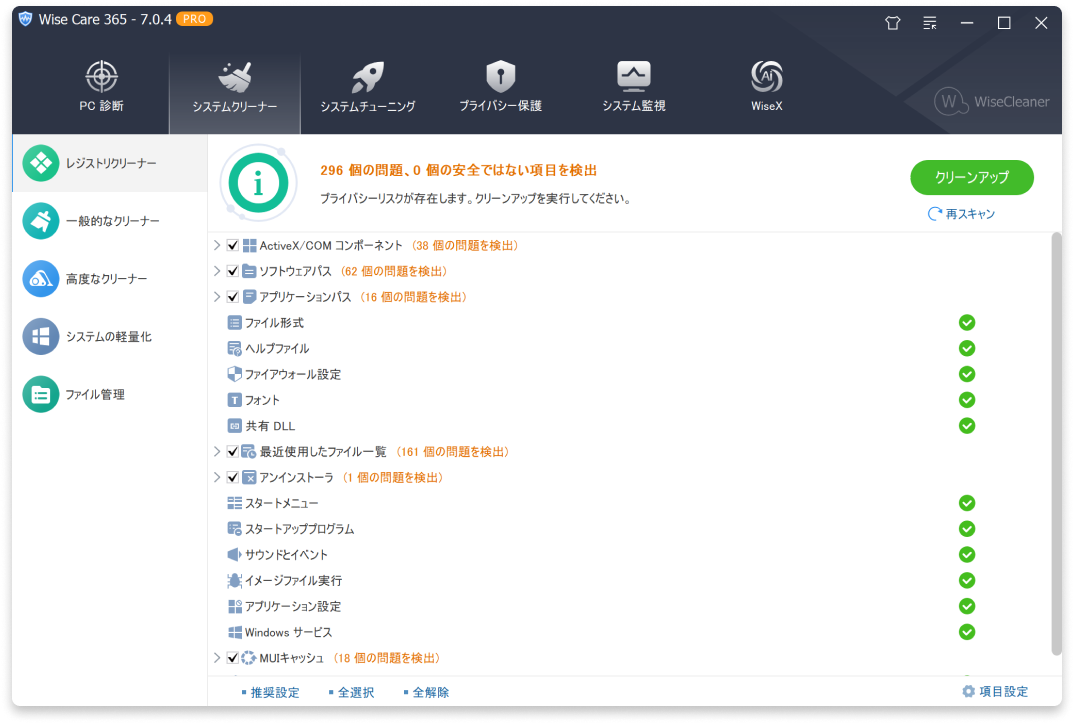Click the 再スキャン link
The image size is (1074, 724).
tap(962, 214)
